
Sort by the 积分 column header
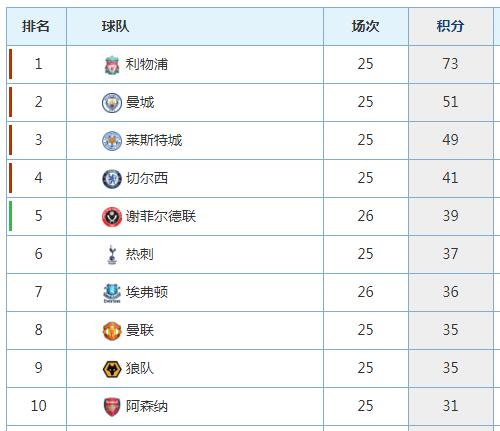(451, 26)
